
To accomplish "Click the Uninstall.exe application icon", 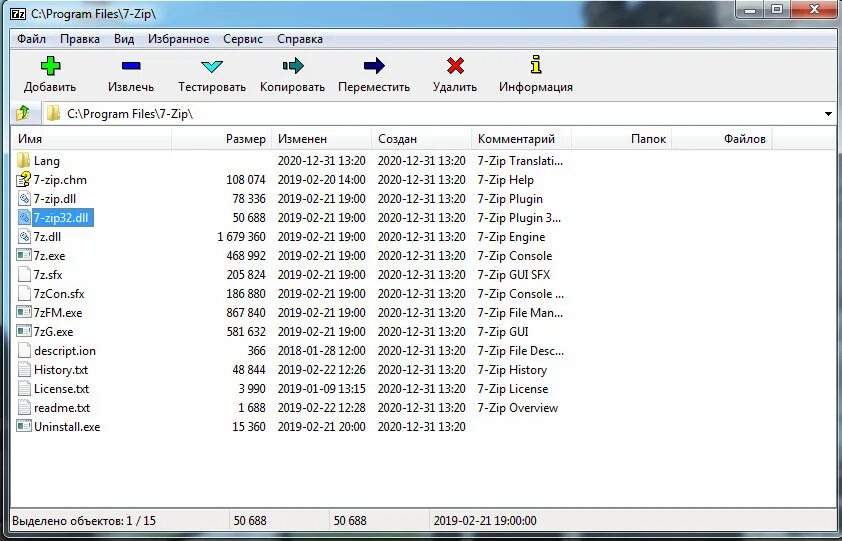I will (x=24, y=427).
